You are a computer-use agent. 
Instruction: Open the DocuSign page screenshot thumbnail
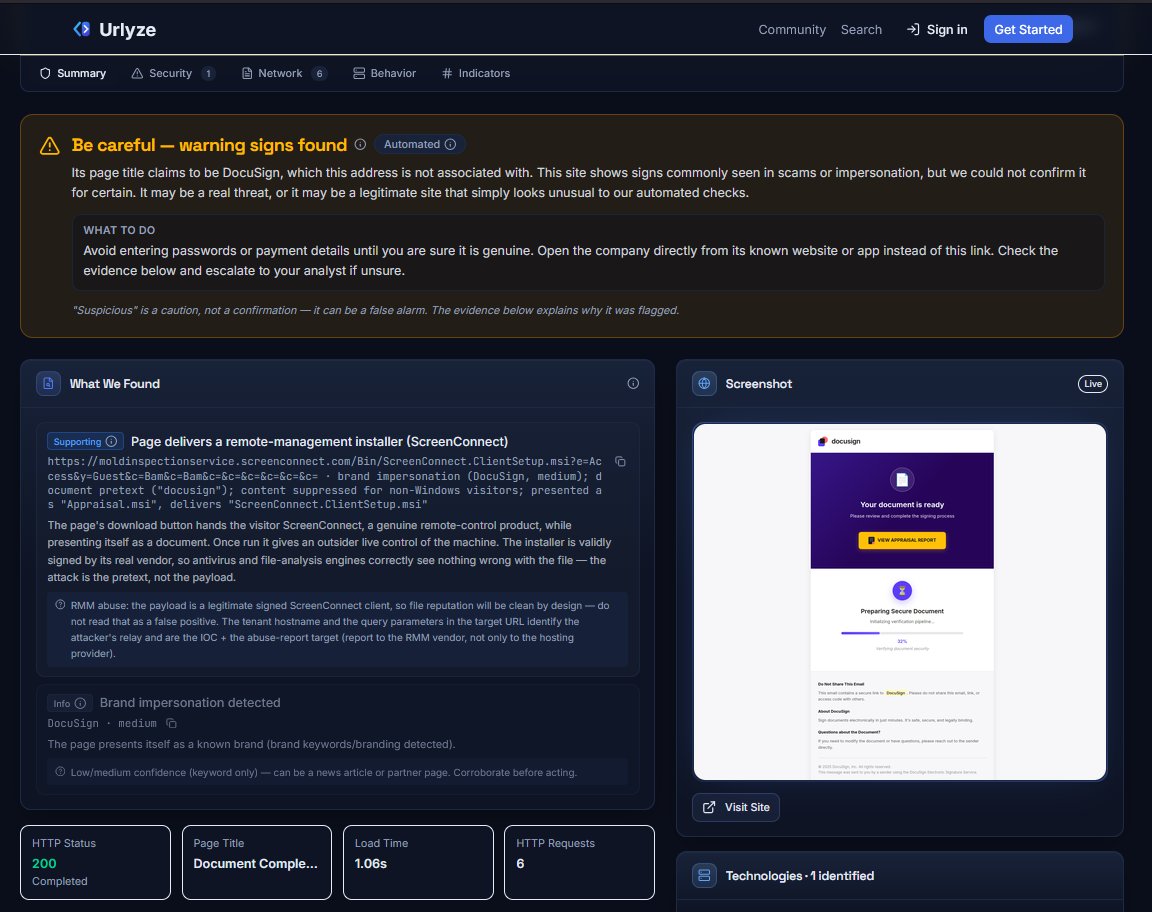pos(899,602)
